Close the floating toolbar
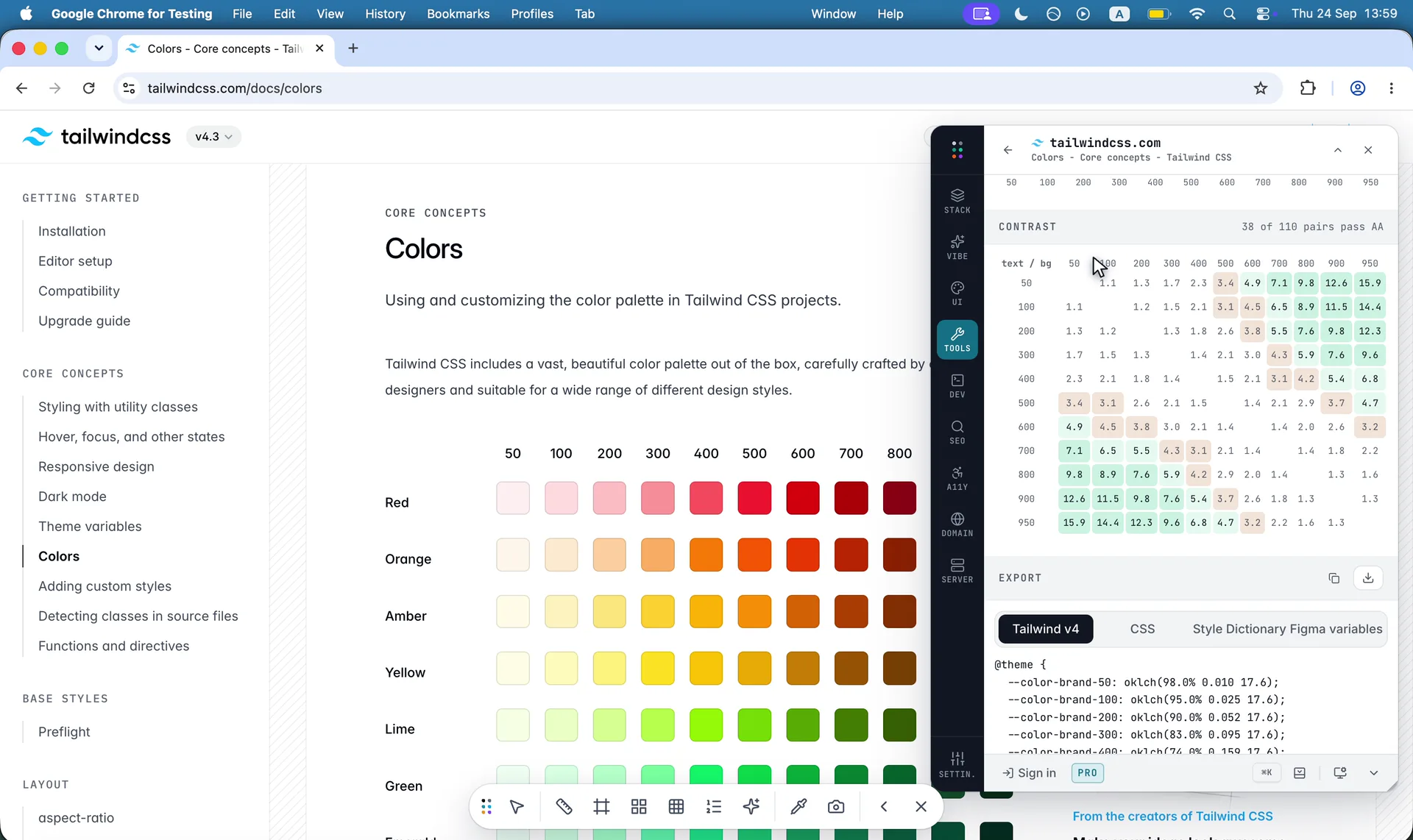1413x840 pixels. tap(921, 807)
